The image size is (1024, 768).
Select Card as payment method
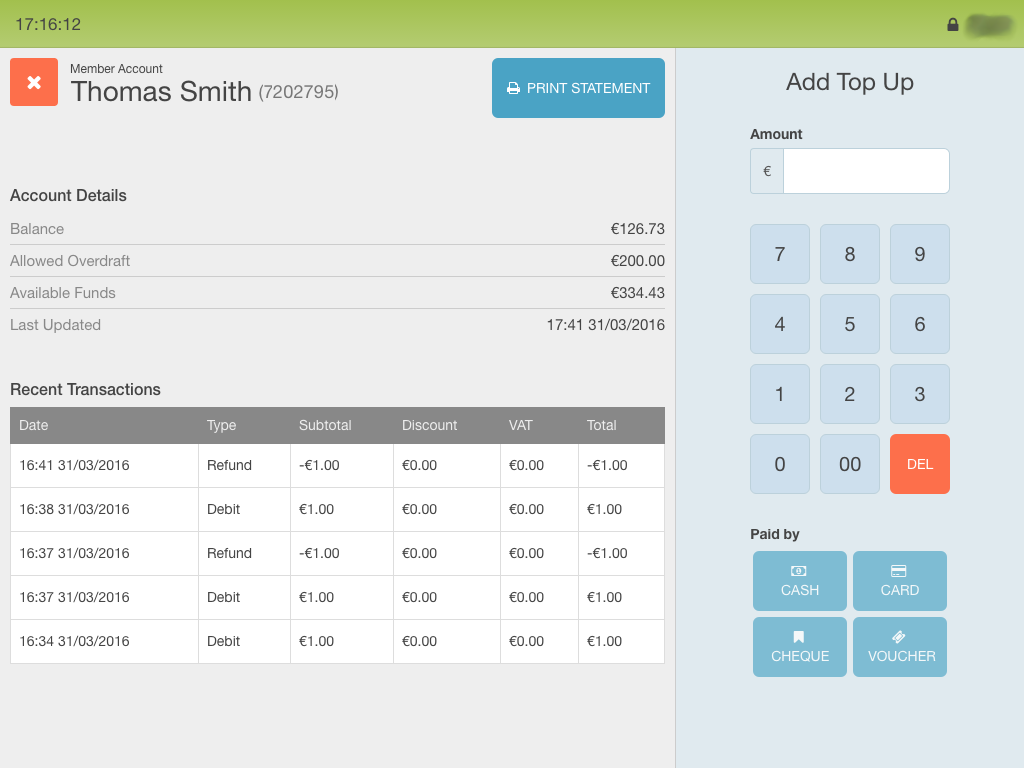(x=899, y=581)
